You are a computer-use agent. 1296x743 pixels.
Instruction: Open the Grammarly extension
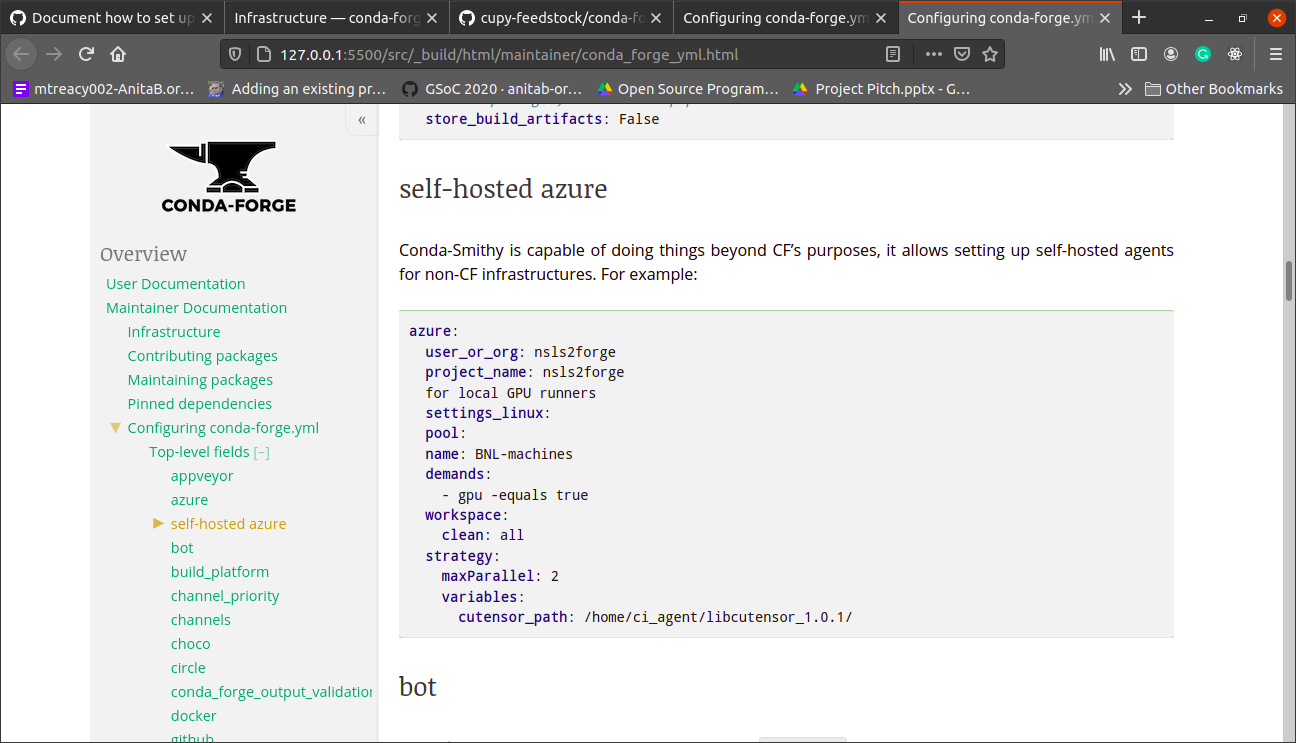click(1203, 54)
